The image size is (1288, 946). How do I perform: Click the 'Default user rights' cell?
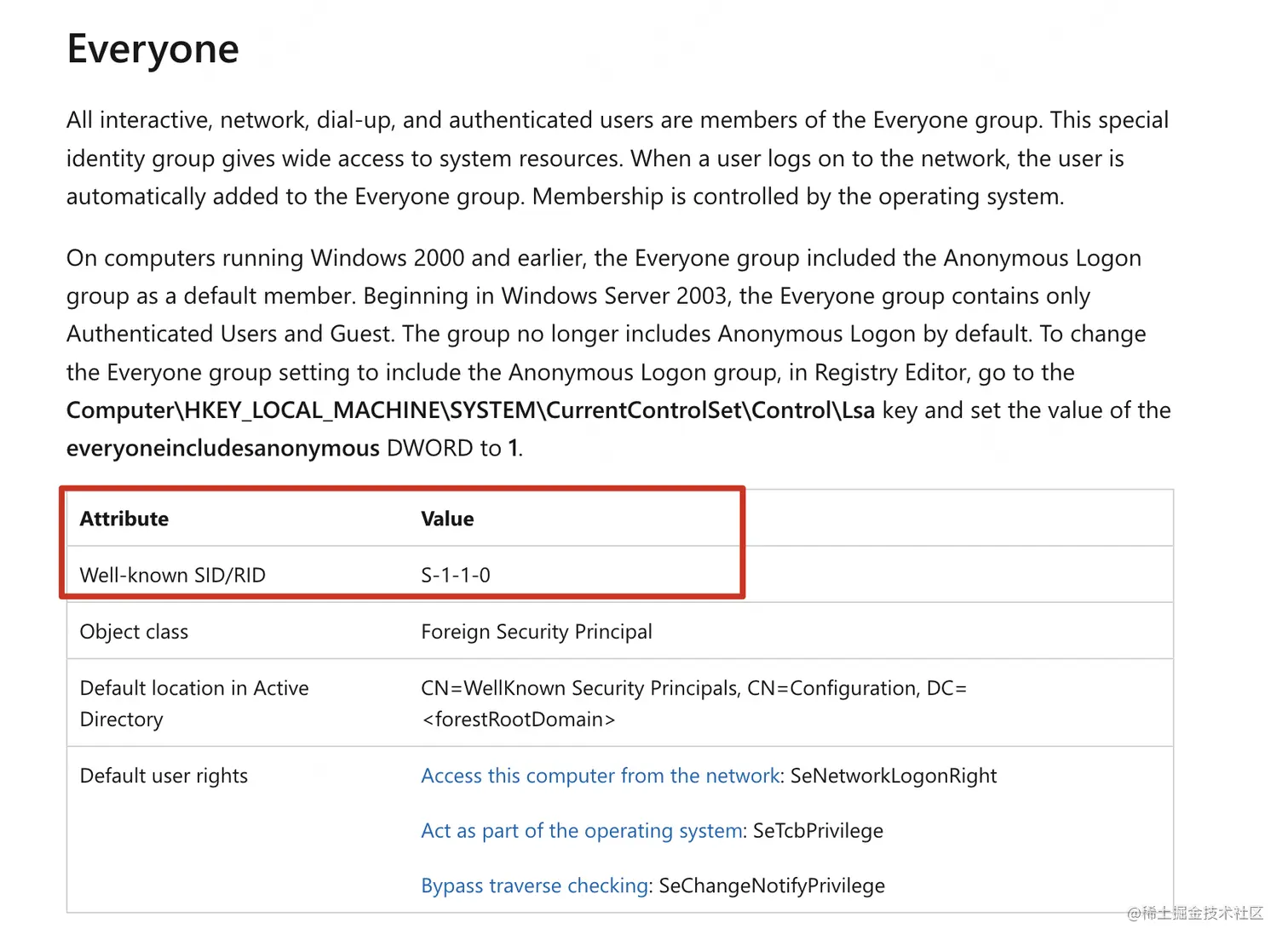[x=164, y=776]
